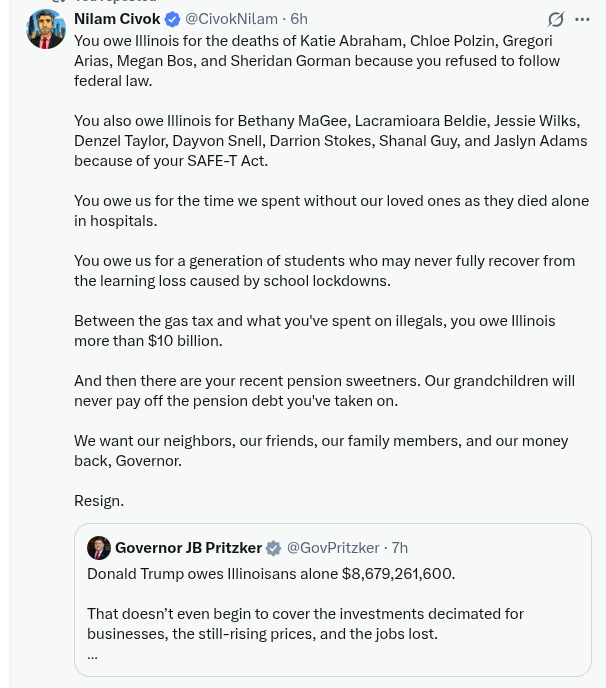Open the @CivokNilam handle link

(231, 19)
